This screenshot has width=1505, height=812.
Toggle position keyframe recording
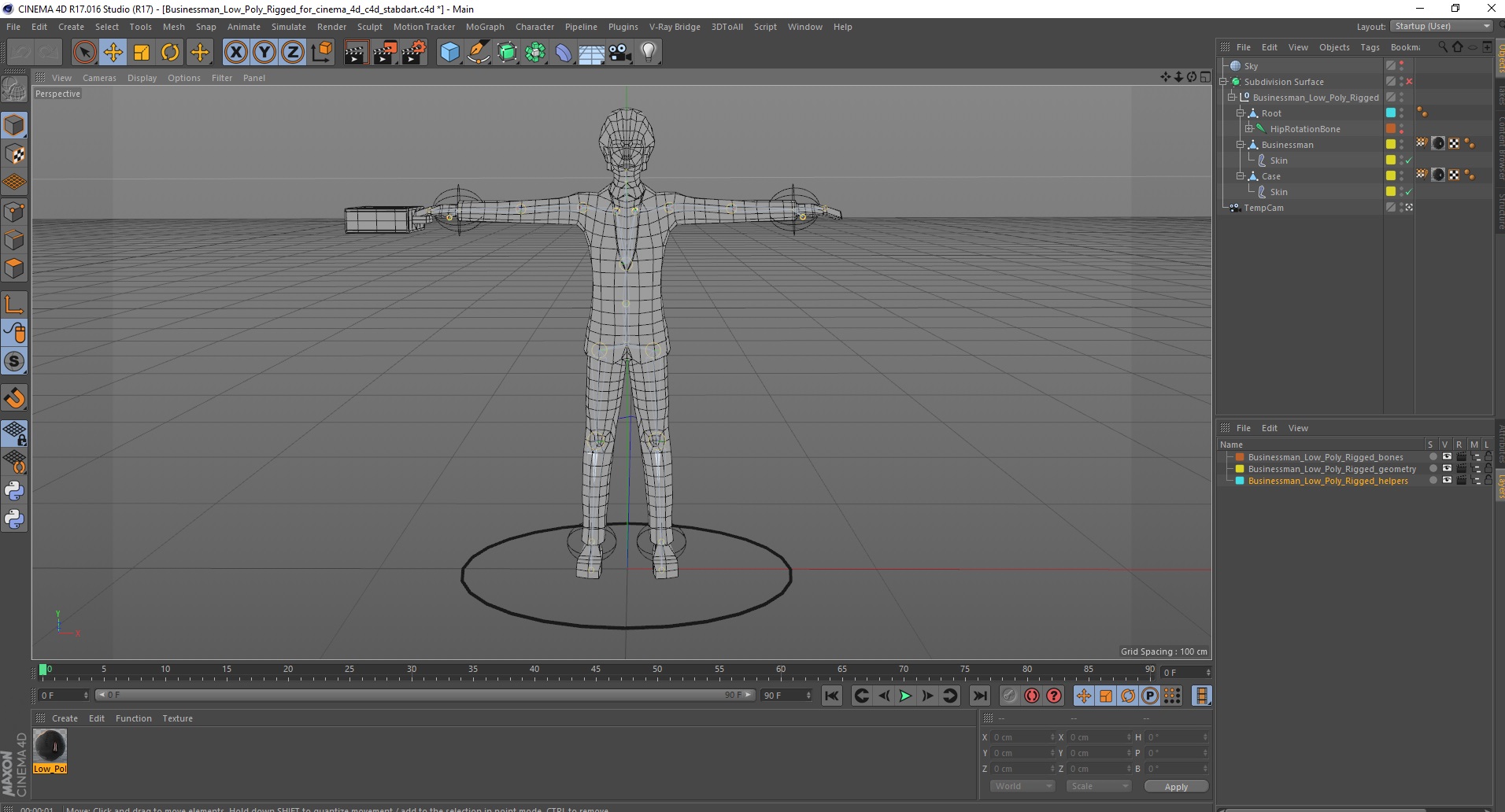[1084, 696]
